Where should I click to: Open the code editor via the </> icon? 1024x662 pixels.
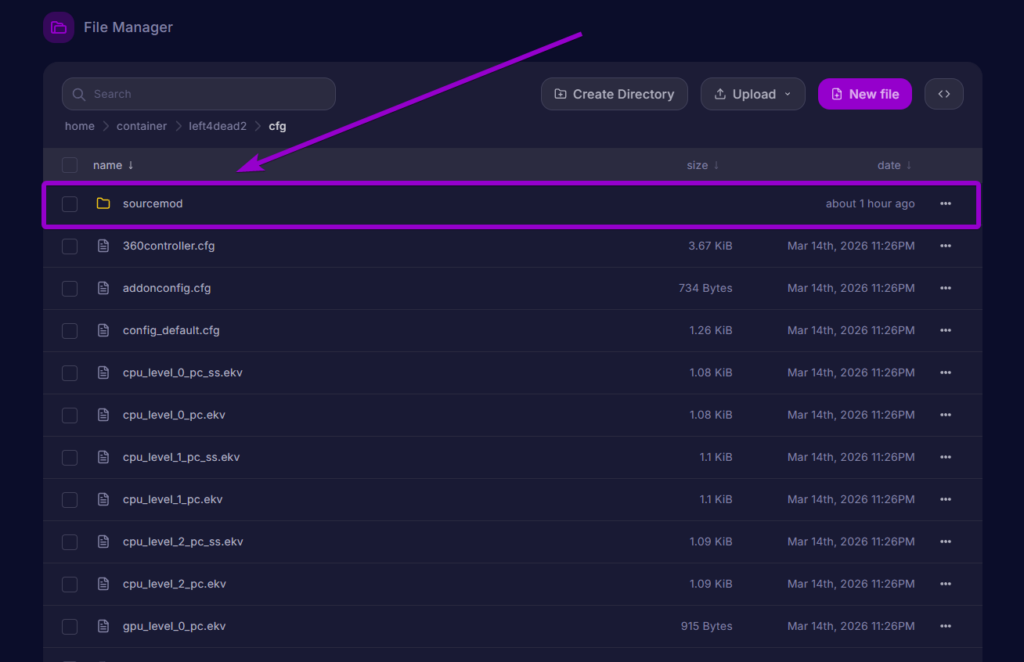pyautogui.click(x=943, y=93)
